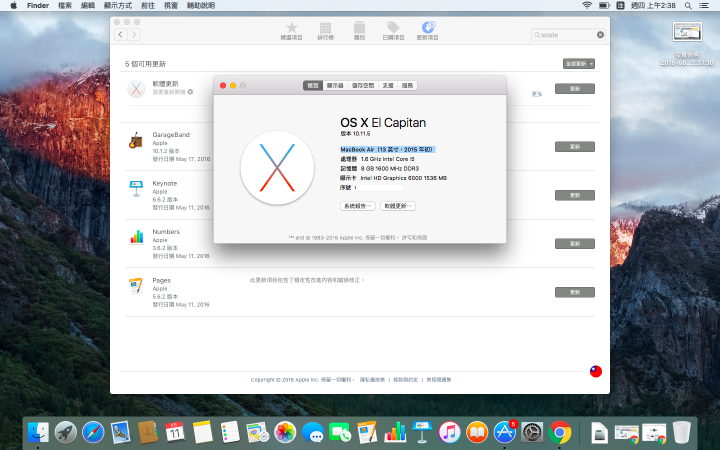Open the 常見問題集 footer link
The image size is (720, 450).
click(x=439, y=380)
